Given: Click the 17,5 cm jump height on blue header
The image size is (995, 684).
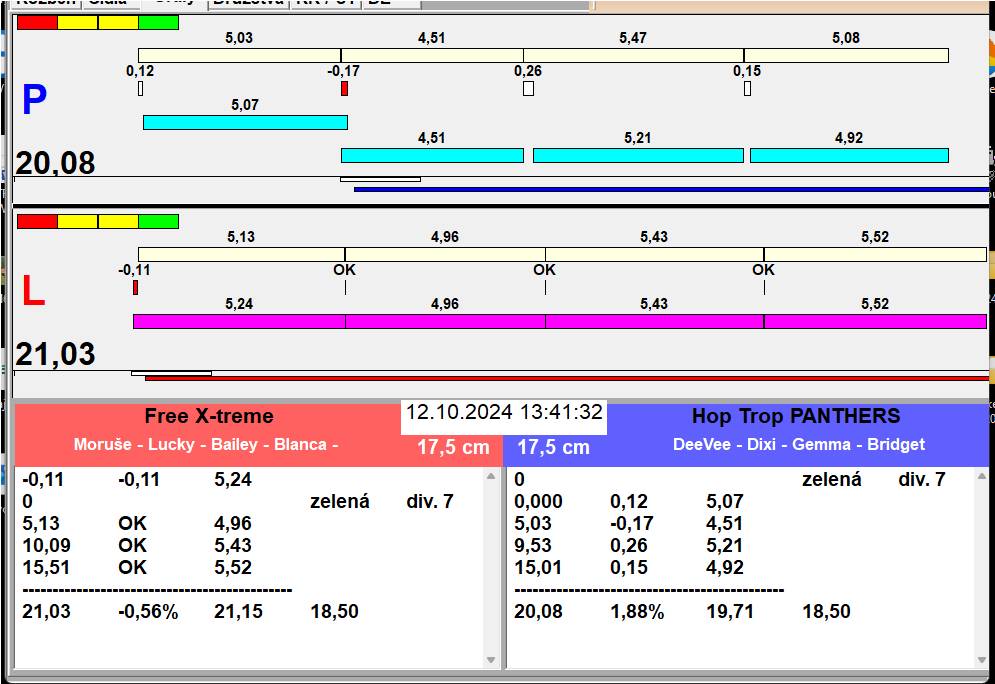Looking at the screenshot, I should [x=553, y=447].
